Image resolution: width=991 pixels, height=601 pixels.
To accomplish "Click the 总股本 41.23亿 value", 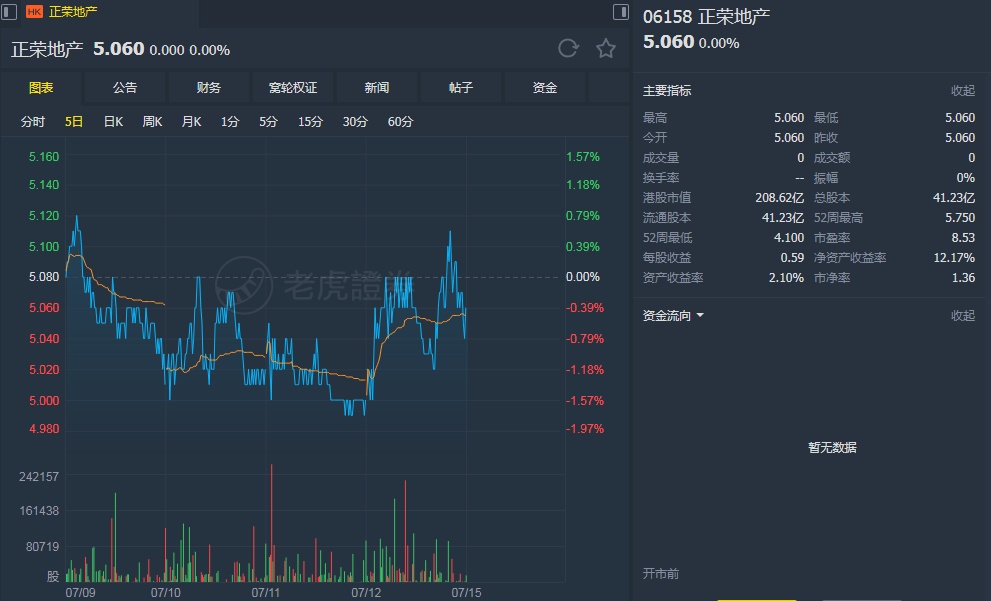I will [954, 198].
